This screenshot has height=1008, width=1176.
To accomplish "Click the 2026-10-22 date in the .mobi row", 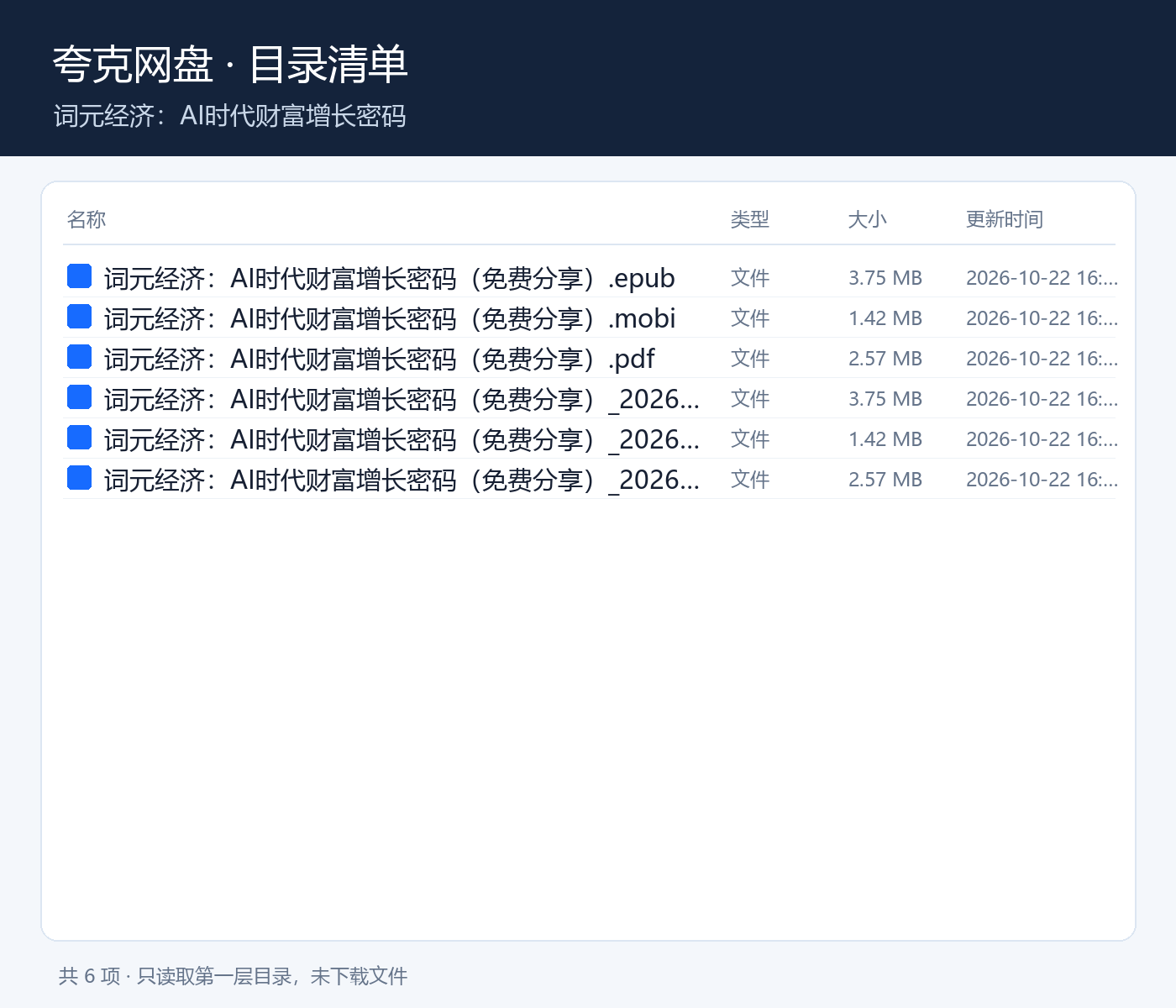I will point(1042,318).
